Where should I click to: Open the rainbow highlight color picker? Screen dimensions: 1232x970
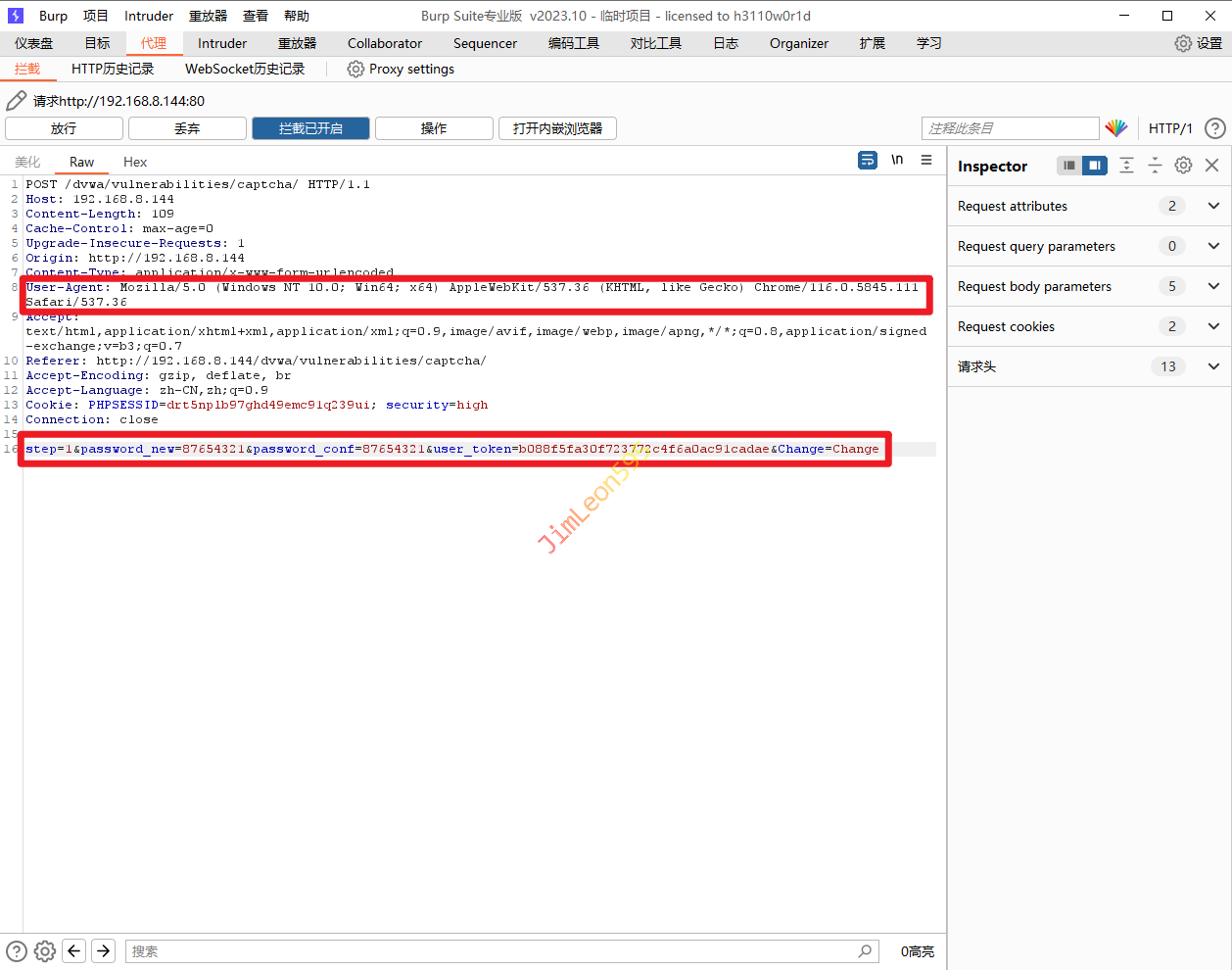pyautogui.click(x=1116, y=128)
